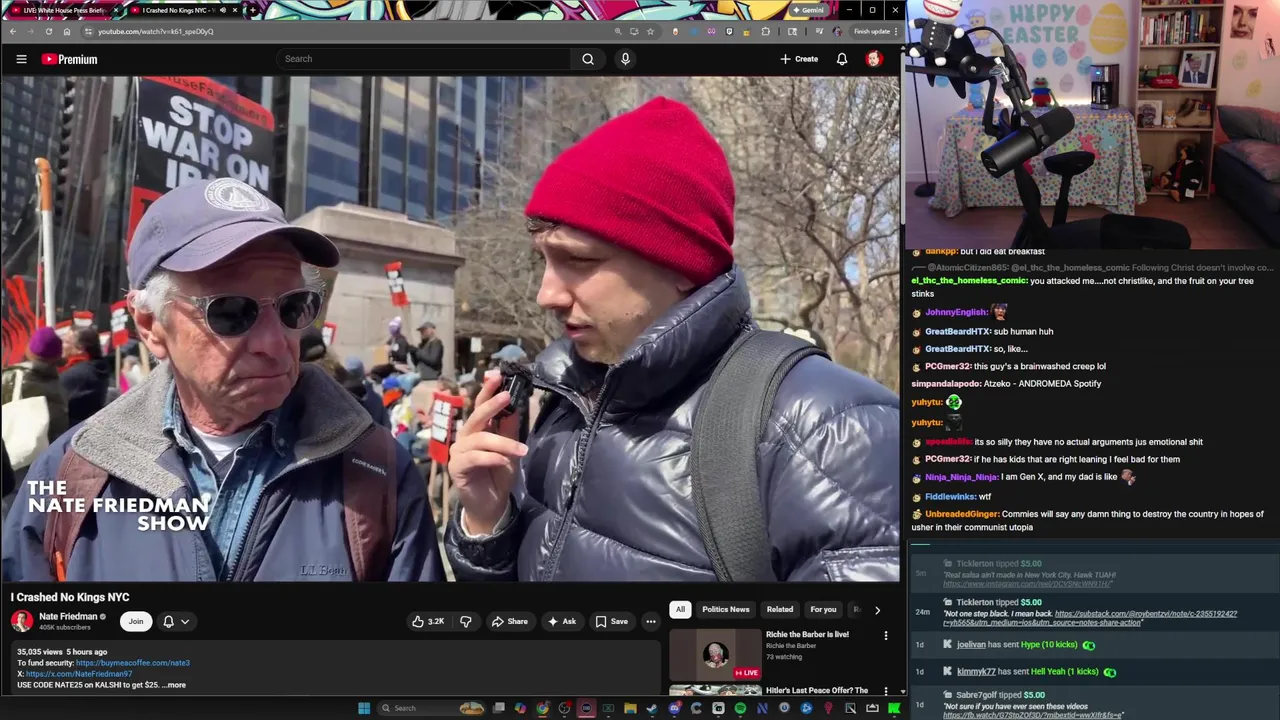Open Nate Friedman channel avatar
1280x720 pixels.
[22, 621]
